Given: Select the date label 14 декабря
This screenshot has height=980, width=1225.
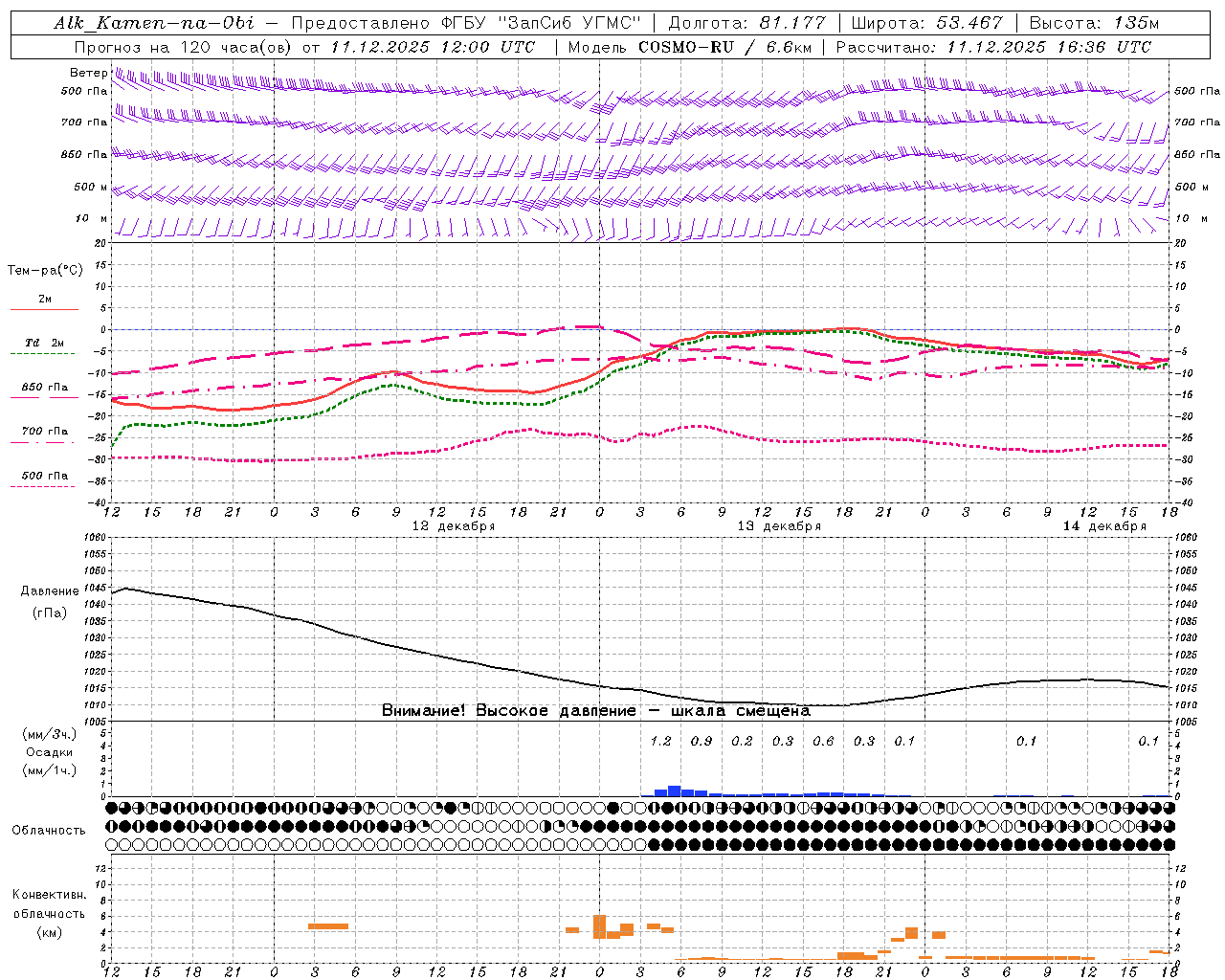Looking at the screenshot, I should (x=1104, y=526).
